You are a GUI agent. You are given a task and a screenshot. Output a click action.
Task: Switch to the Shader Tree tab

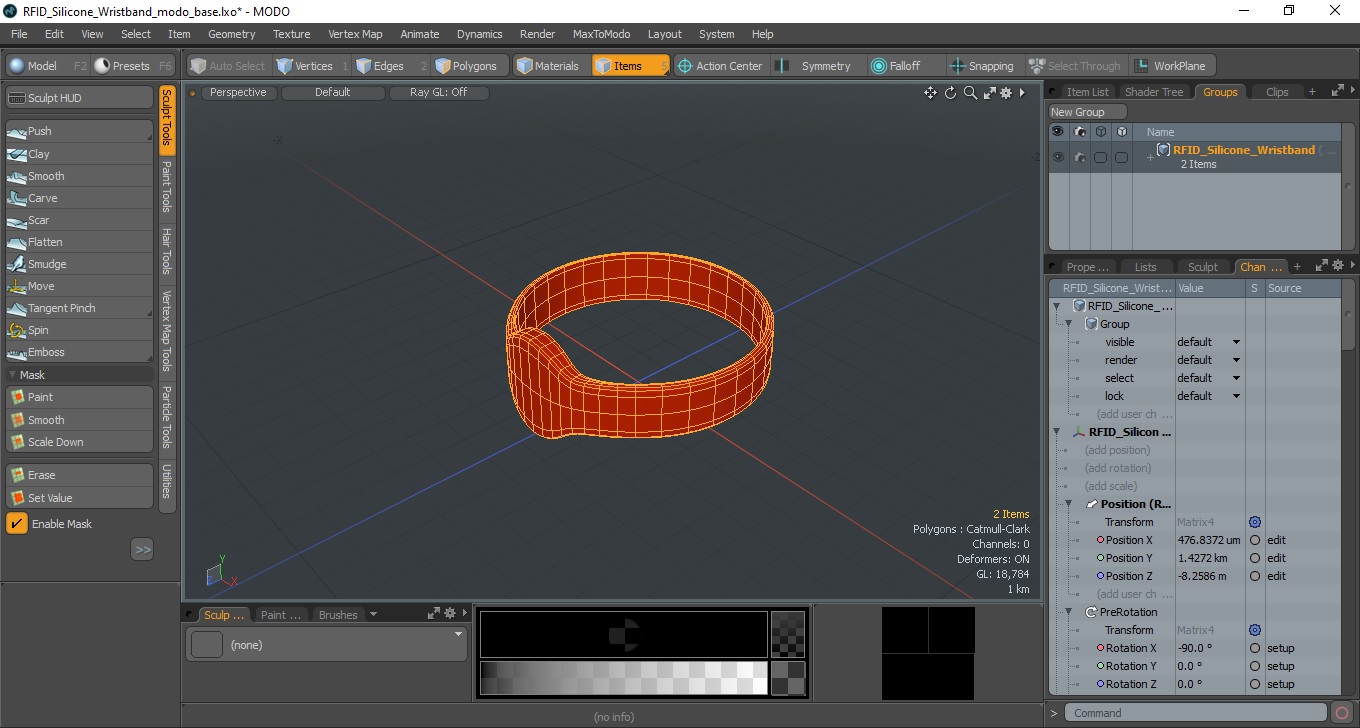[1154, 92]
